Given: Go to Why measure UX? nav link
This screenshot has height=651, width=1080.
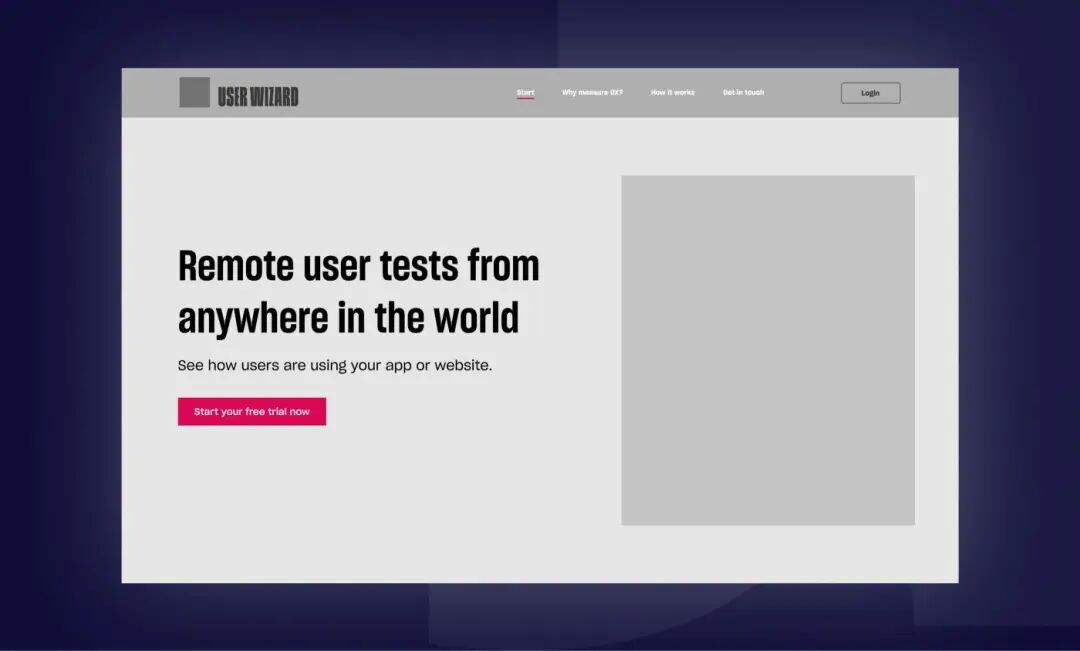Looking at the screenshot, I should (592, 92).
